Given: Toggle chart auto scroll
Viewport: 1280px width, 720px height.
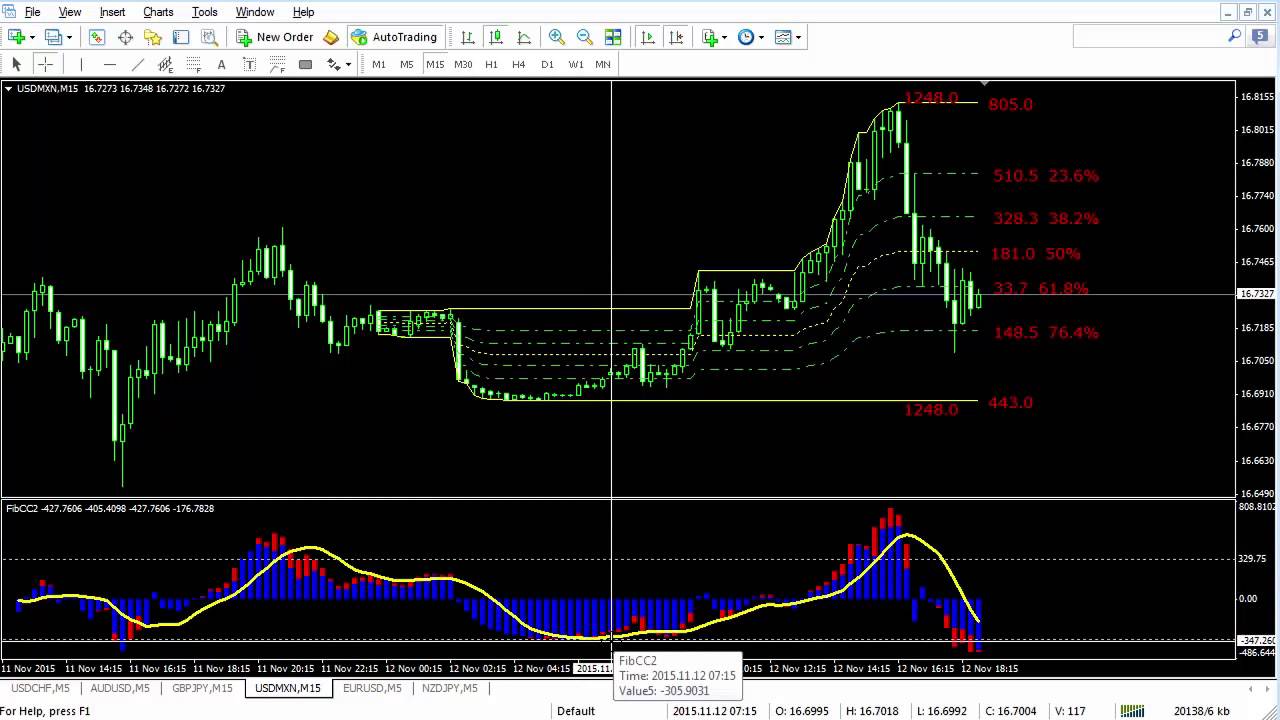Looking at the screenshot, I should click(x=648, y=37).
